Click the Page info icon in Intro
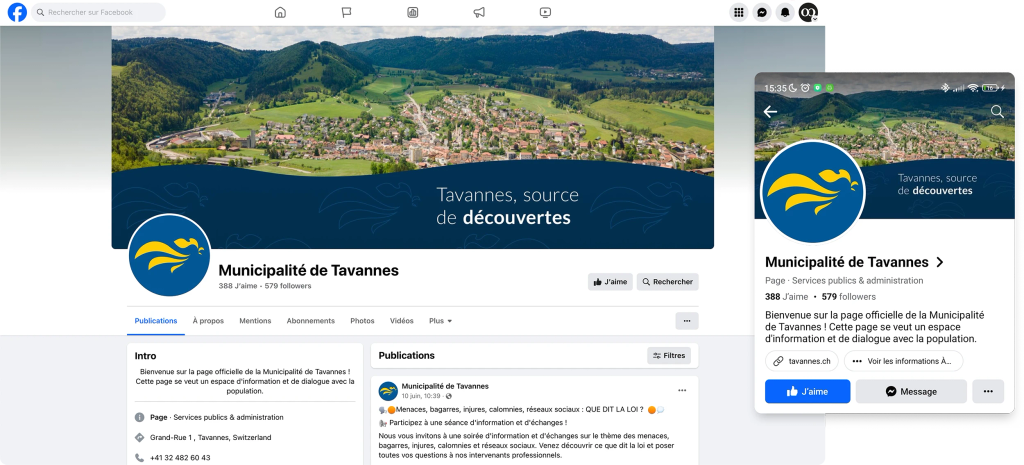 click(x=139, y=417)
